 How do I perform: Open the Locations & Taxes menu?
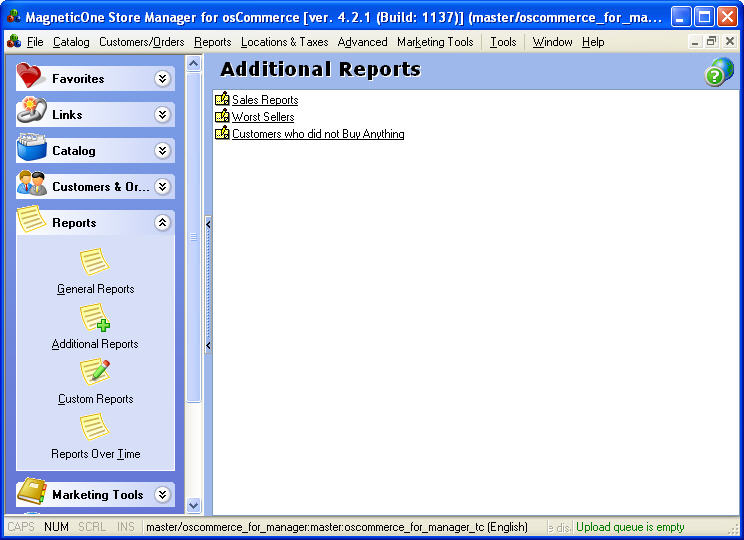click(x=285, y=42)
